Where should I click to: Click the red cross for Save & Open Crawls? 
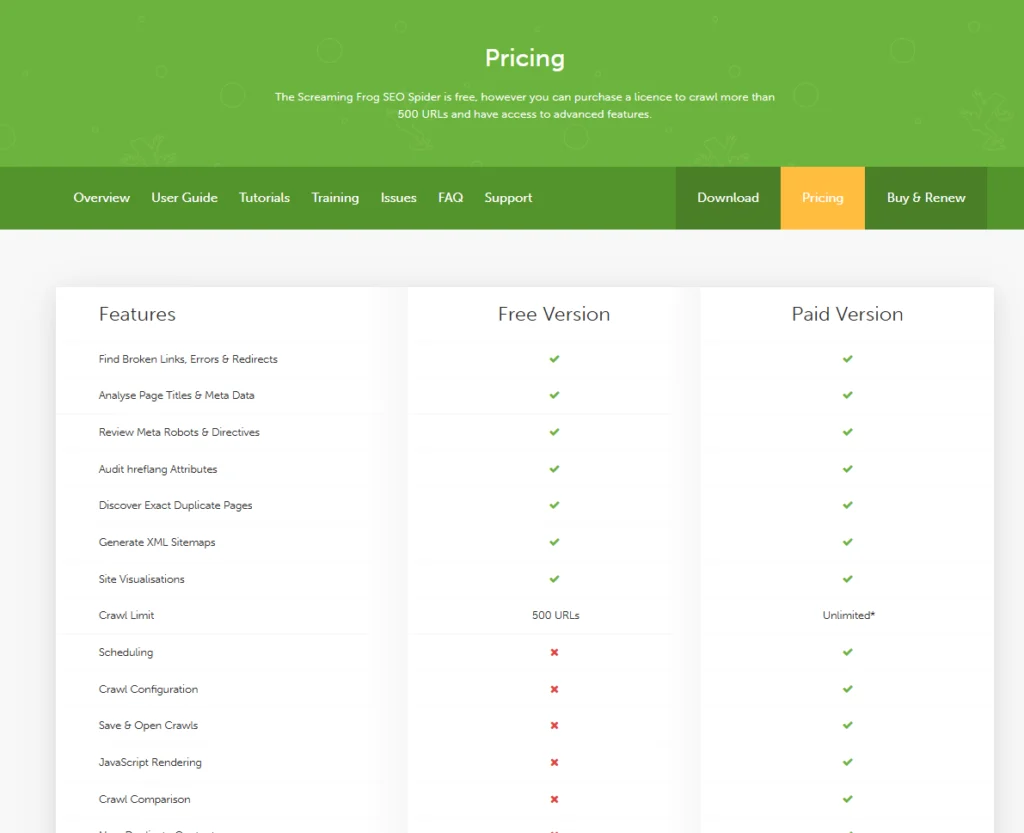tap(554, 725)
